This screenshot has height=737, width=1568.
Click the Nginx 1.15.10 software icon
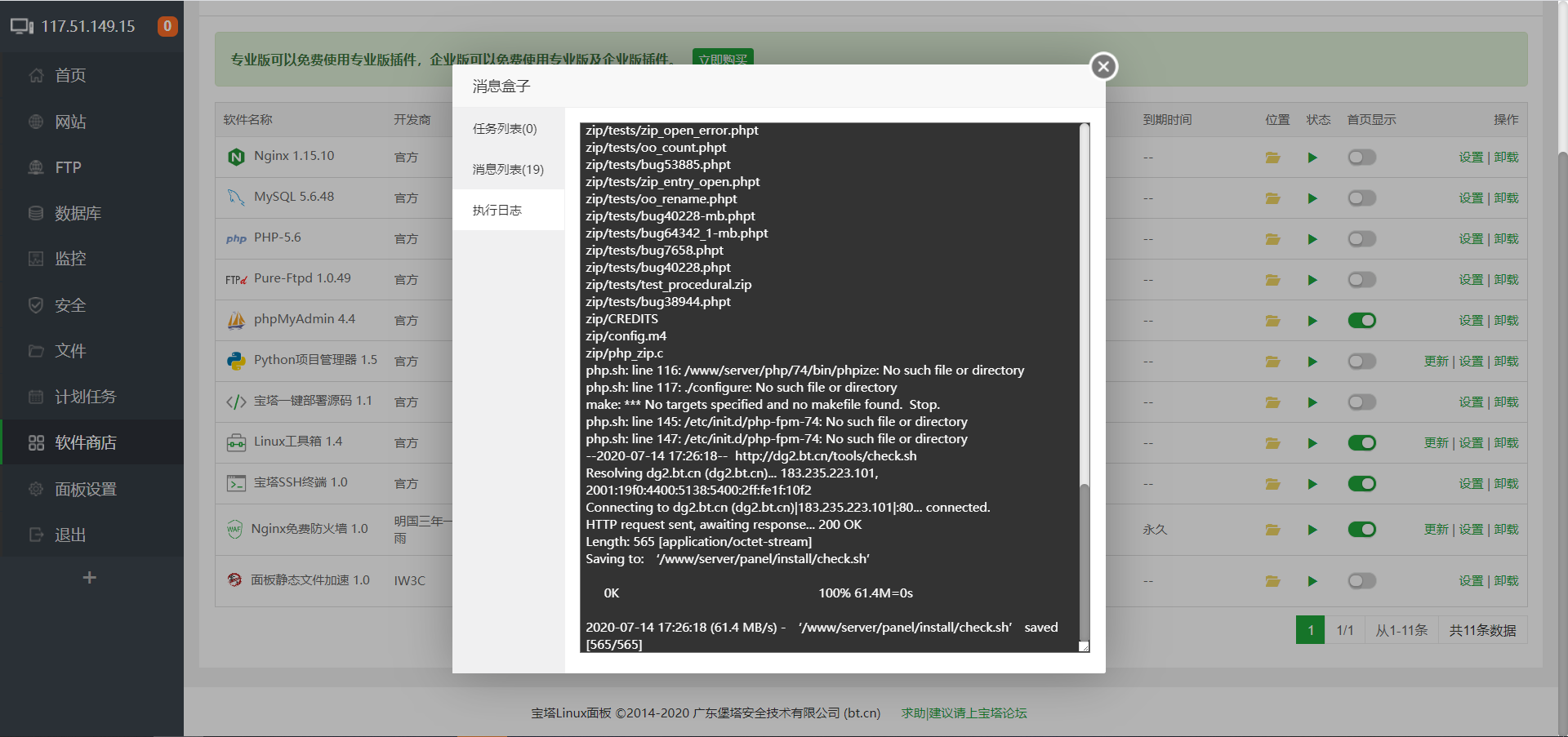[x=236, y=157]
